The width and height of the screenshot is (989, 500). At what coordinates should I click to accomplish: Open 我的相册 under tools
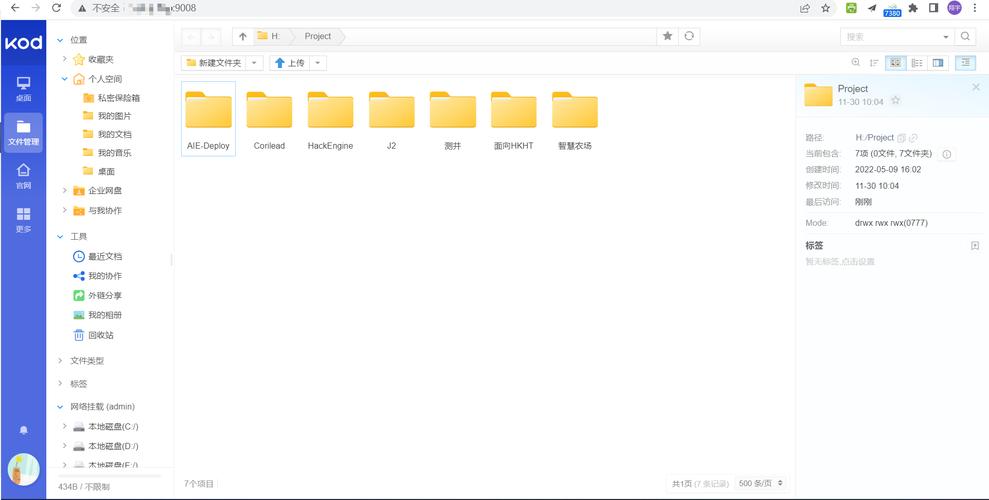click(98, 315)
